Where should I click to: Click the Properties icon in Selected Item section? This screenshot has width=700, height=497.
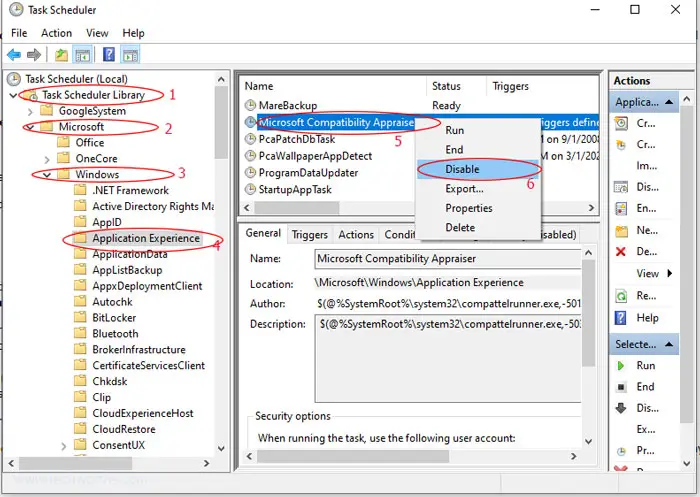tap(621, 451)
